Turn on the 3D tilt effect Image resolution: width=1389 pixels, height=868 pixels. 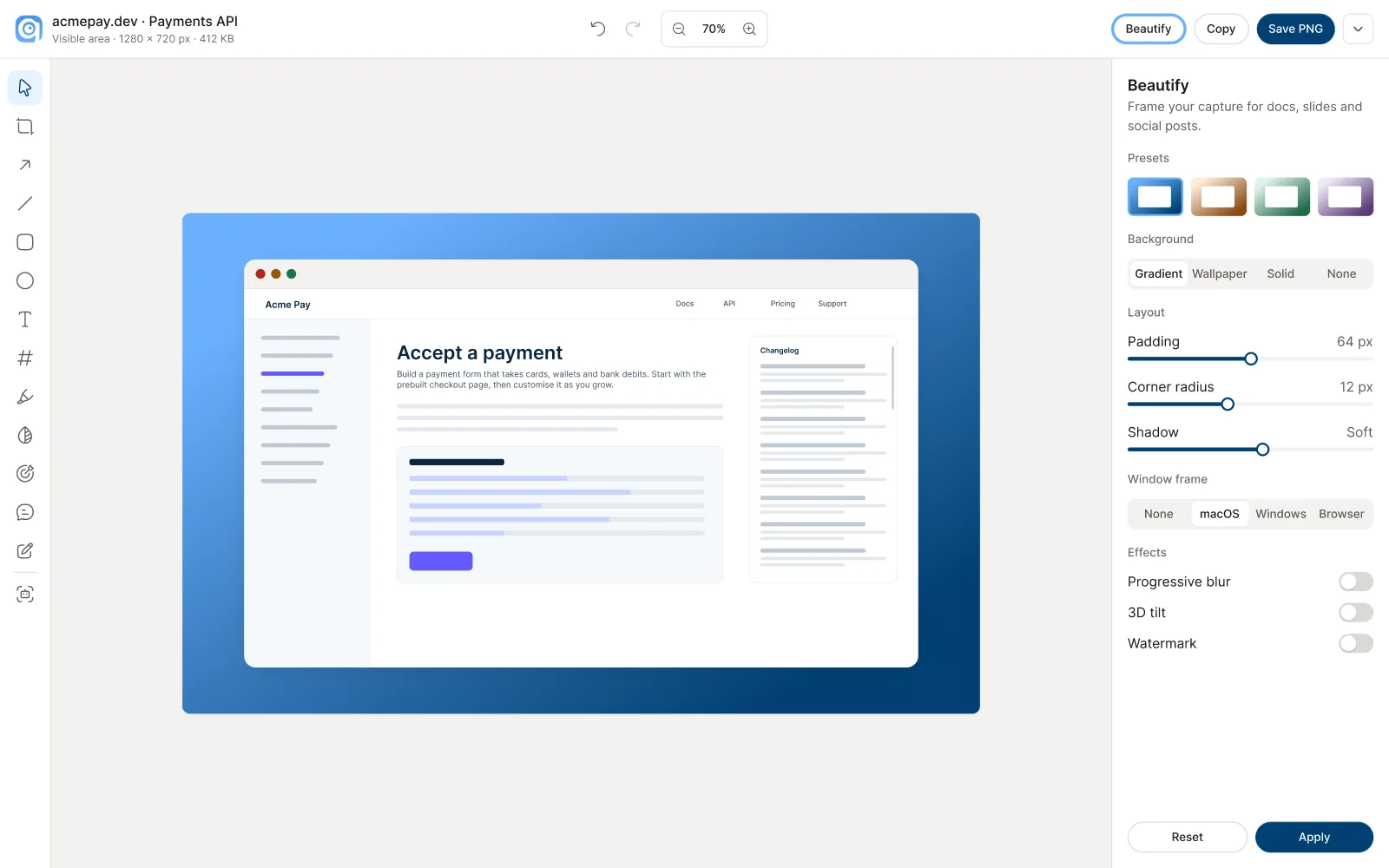point(1356,613)
